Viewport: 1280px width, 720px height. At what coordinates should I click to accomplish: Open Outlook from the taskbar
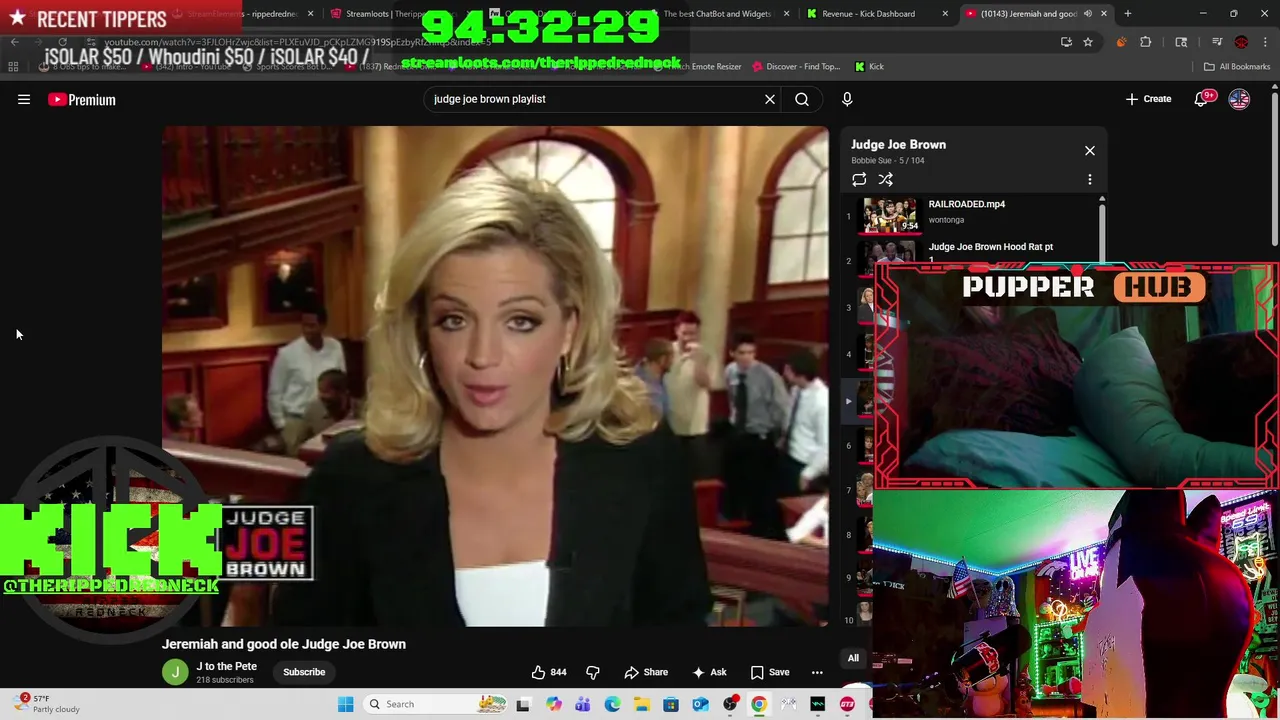point(700,704)
